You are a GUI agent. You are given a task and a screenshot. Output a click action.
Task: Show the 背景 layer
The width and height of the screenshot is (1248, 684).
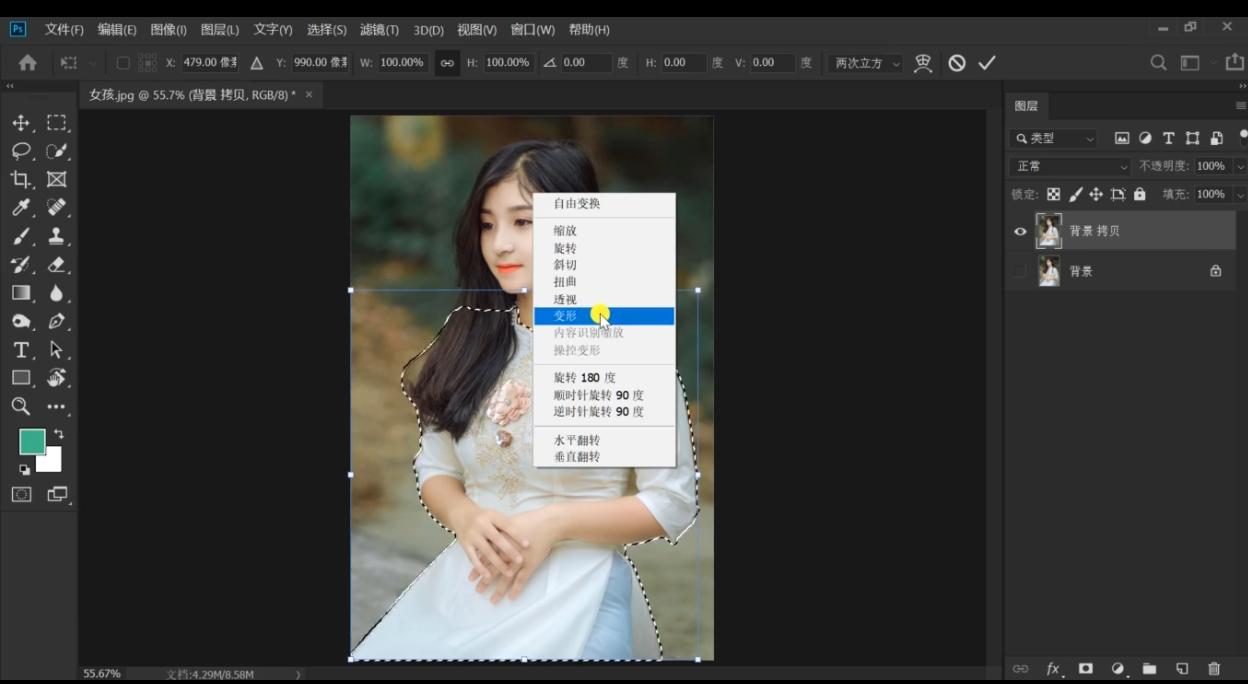point(1019,270)
